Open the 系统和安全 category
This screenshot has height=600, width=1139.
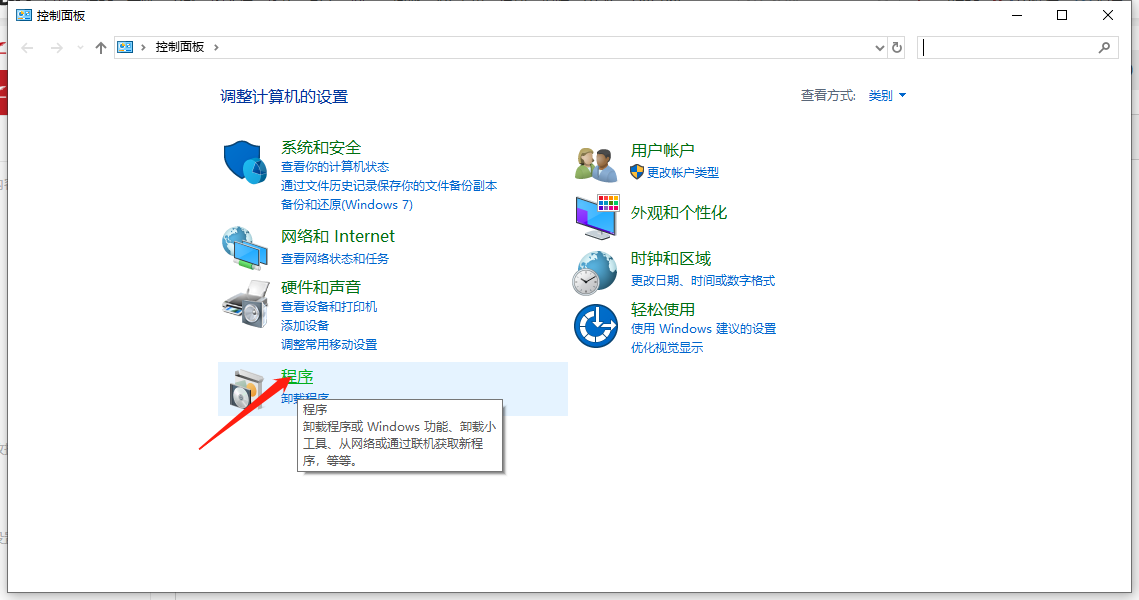[321, 147]
